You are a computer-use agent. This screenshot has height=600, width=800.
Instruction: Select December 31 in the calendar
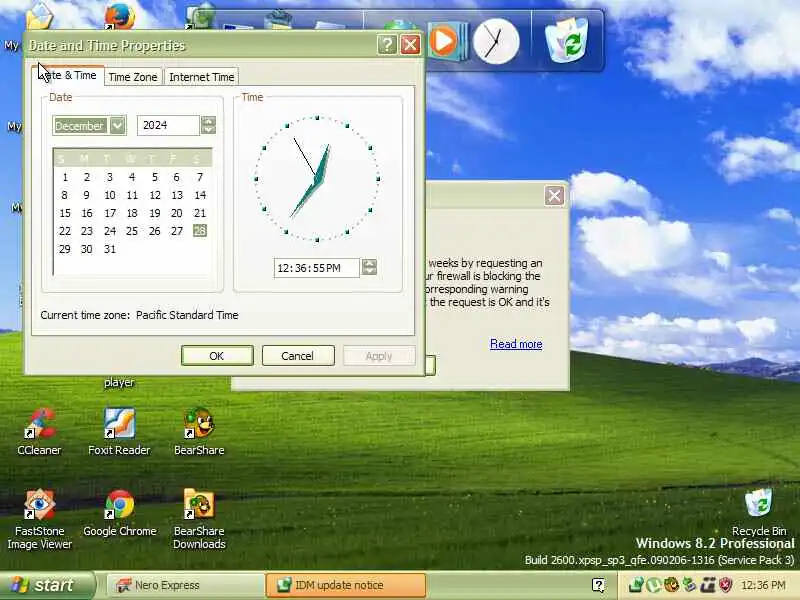tap(110, 249)
